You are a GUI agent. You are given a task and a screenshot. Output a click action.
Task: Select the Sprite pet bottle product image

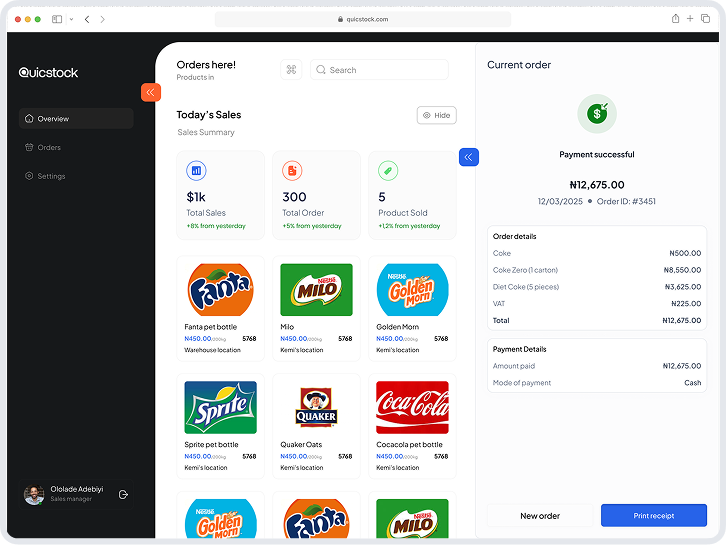point(220,407)
